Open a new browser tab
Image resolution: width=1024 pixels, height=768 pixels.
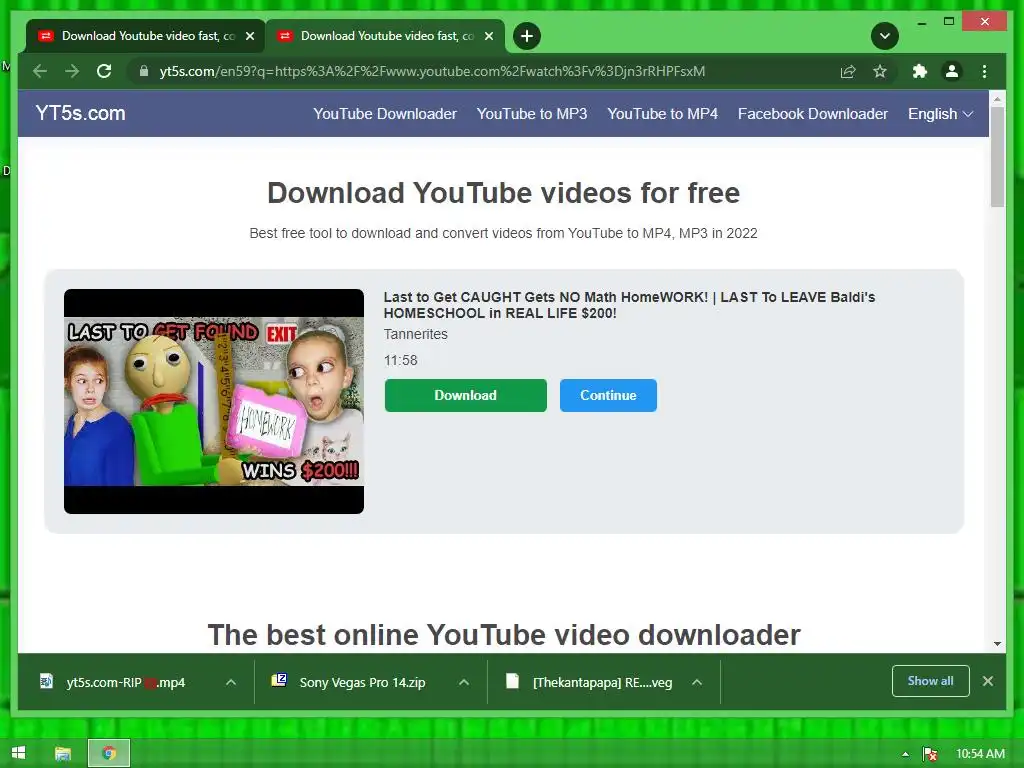point(527,36)
